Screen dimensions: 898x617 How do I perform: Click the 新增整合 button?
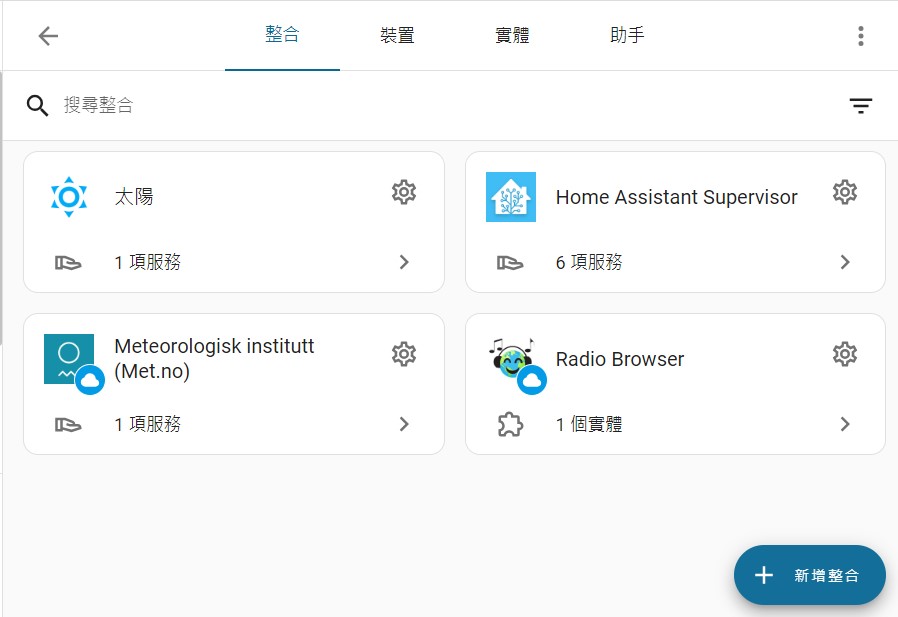click(x=809, y=575)
